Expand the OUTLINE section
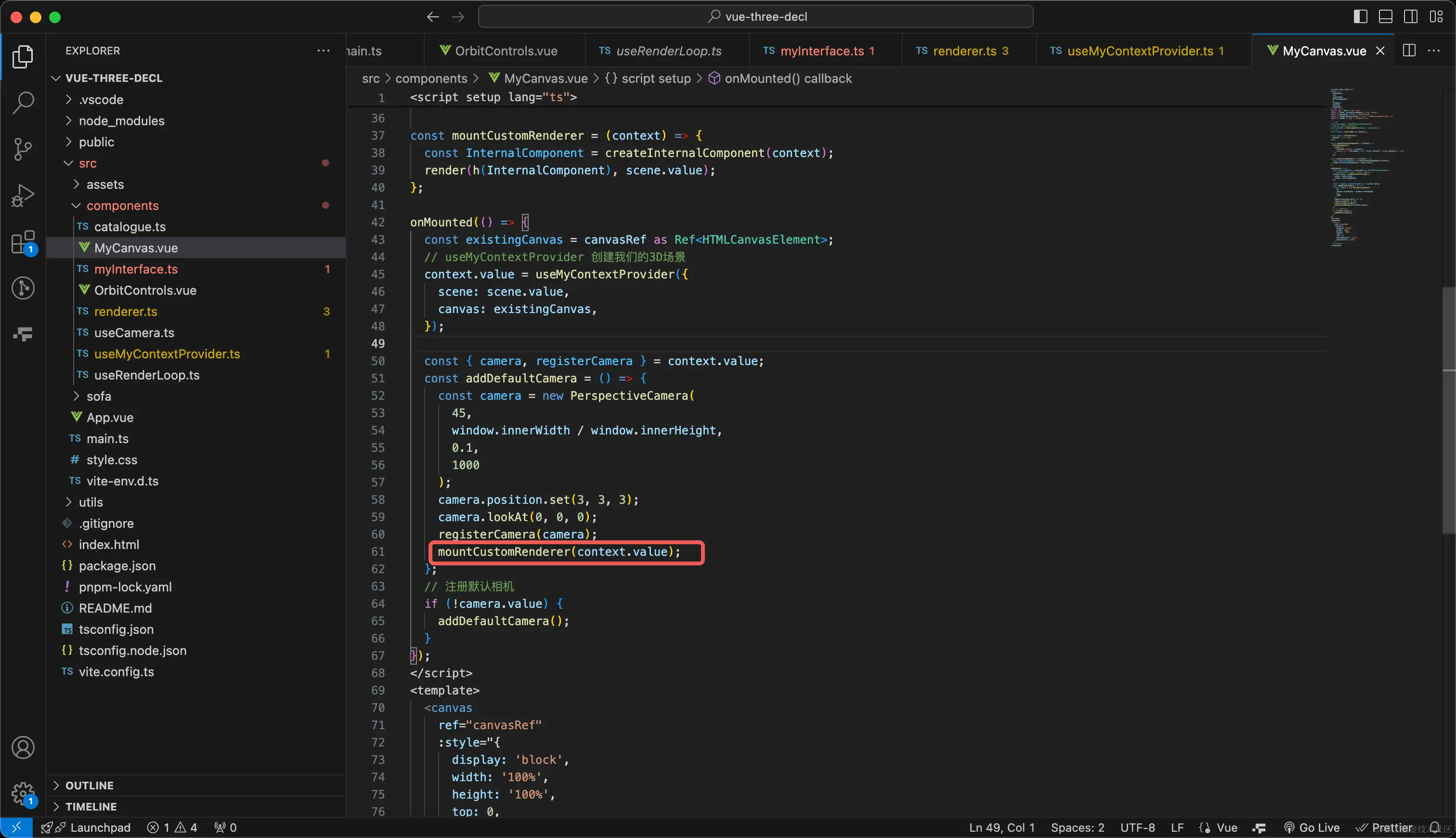 pos(89,785)
